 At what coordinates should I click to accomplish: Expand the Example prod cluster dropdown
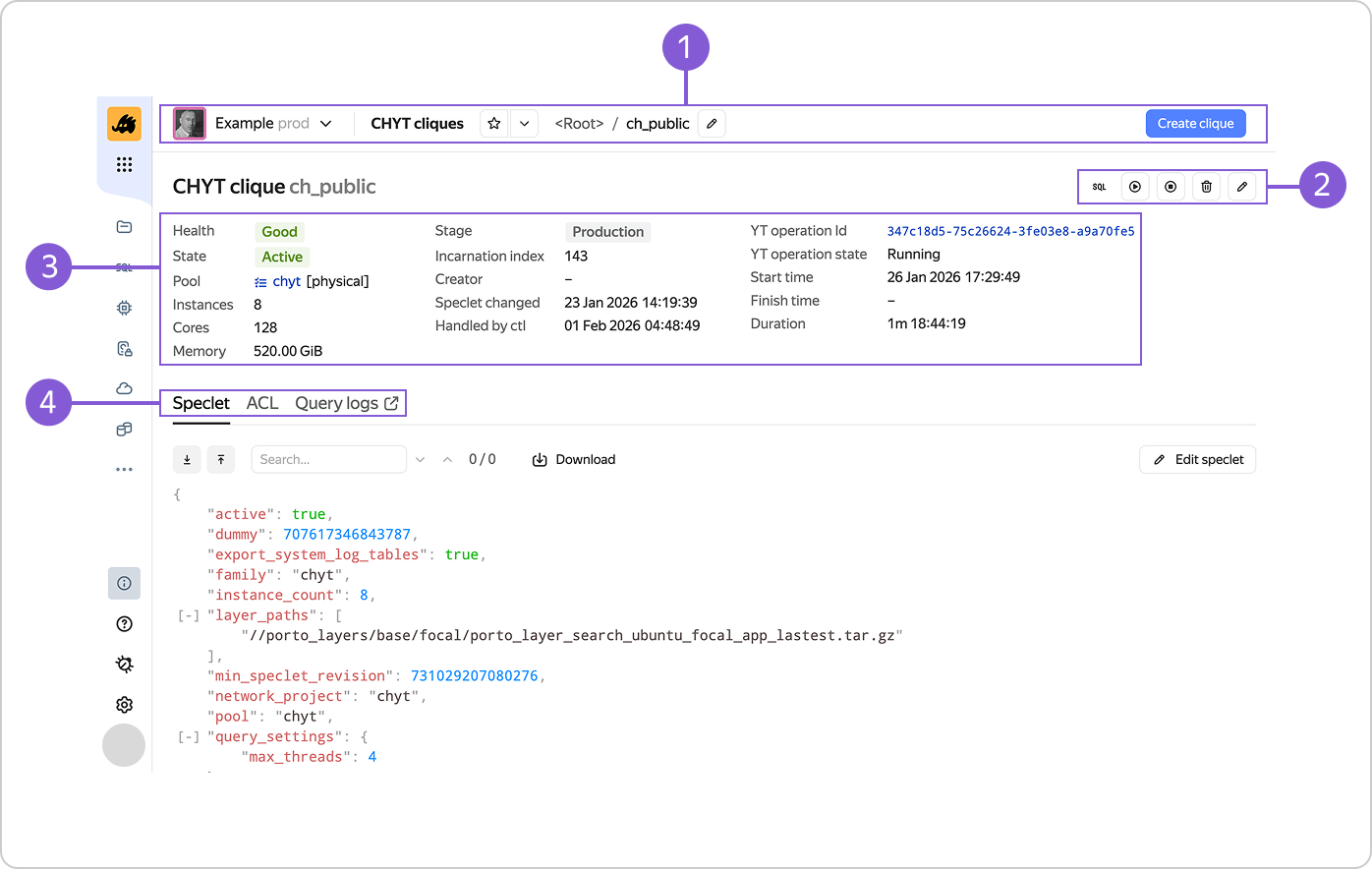coord(273,124)
